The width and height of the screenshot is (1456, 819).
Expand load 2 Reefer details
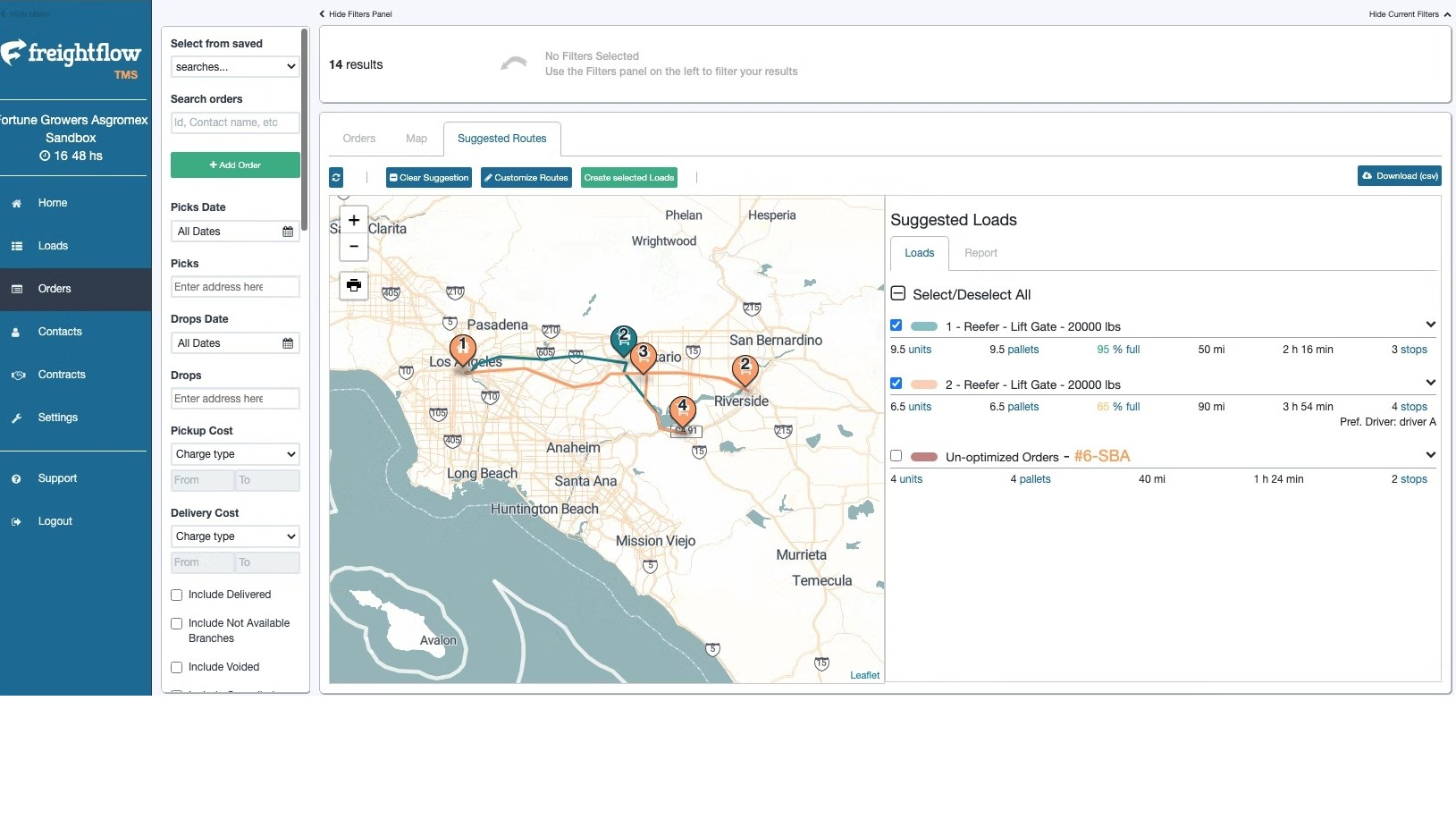pyautogui.click(x=1431, y=382)
